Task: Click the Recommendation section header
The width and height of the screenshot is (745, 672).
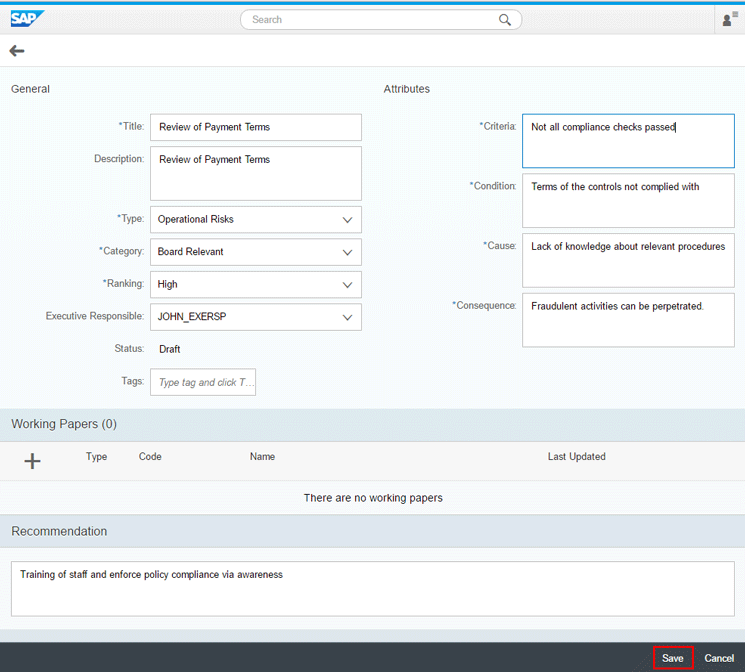Action: [x=59, y=531]
